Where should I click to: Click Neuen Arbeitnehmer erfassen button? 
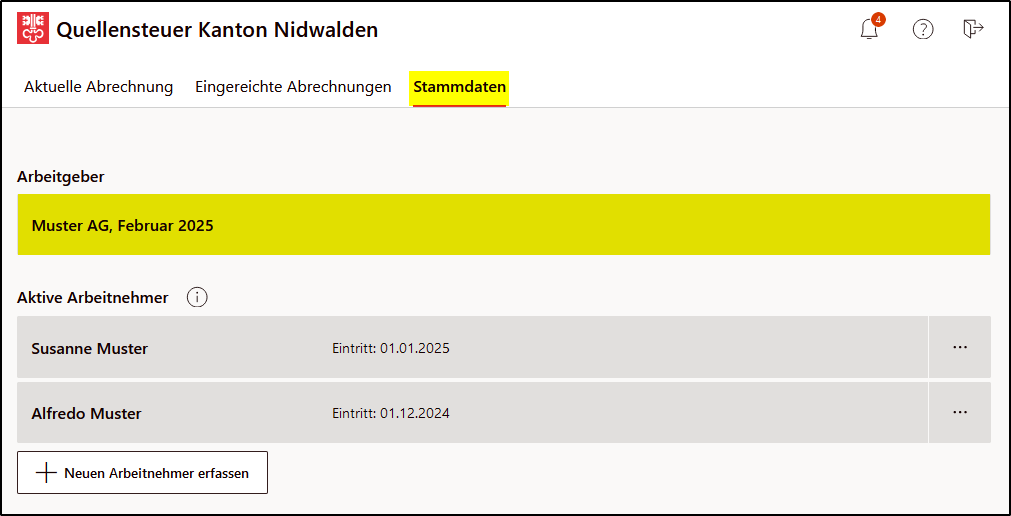tap(142, 473)
